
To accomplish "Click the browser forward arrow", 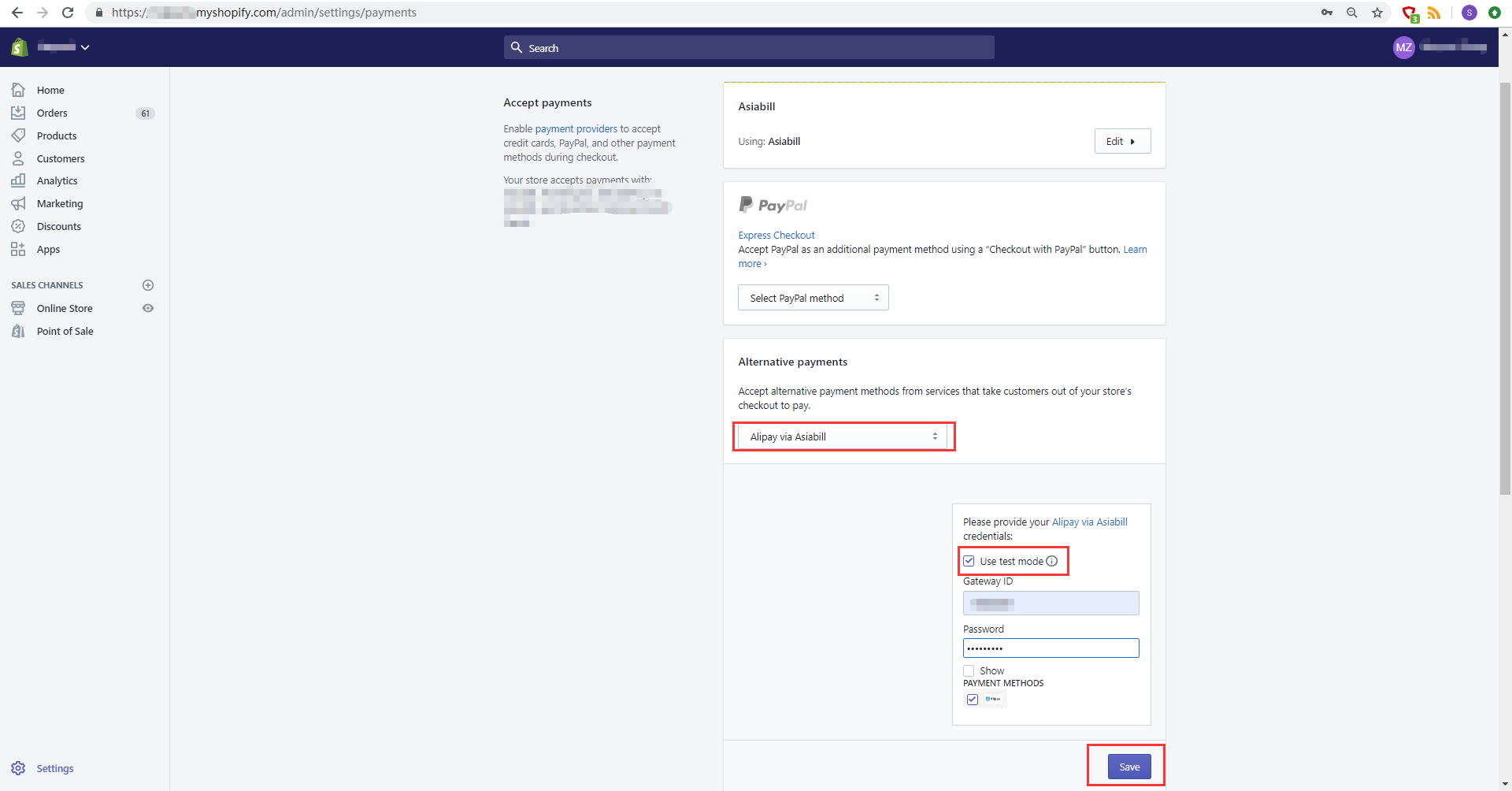I will point(43,13).
